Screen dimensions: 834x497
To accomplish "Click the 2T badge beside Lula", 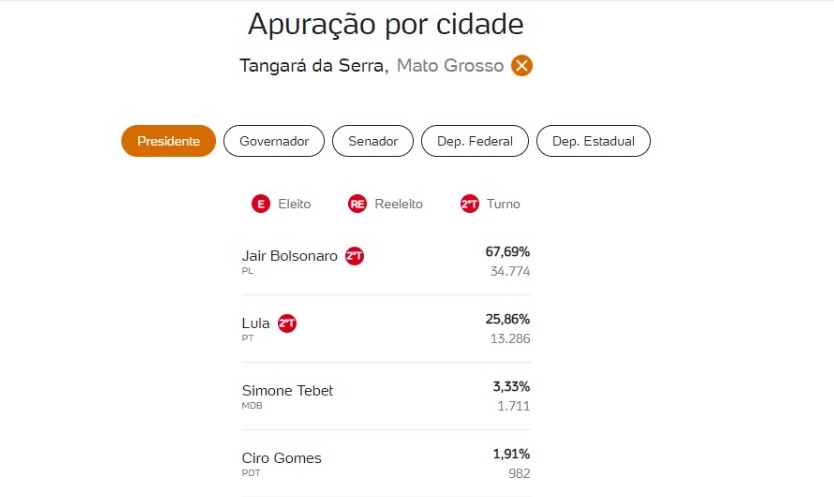I will tap(287, 323).
